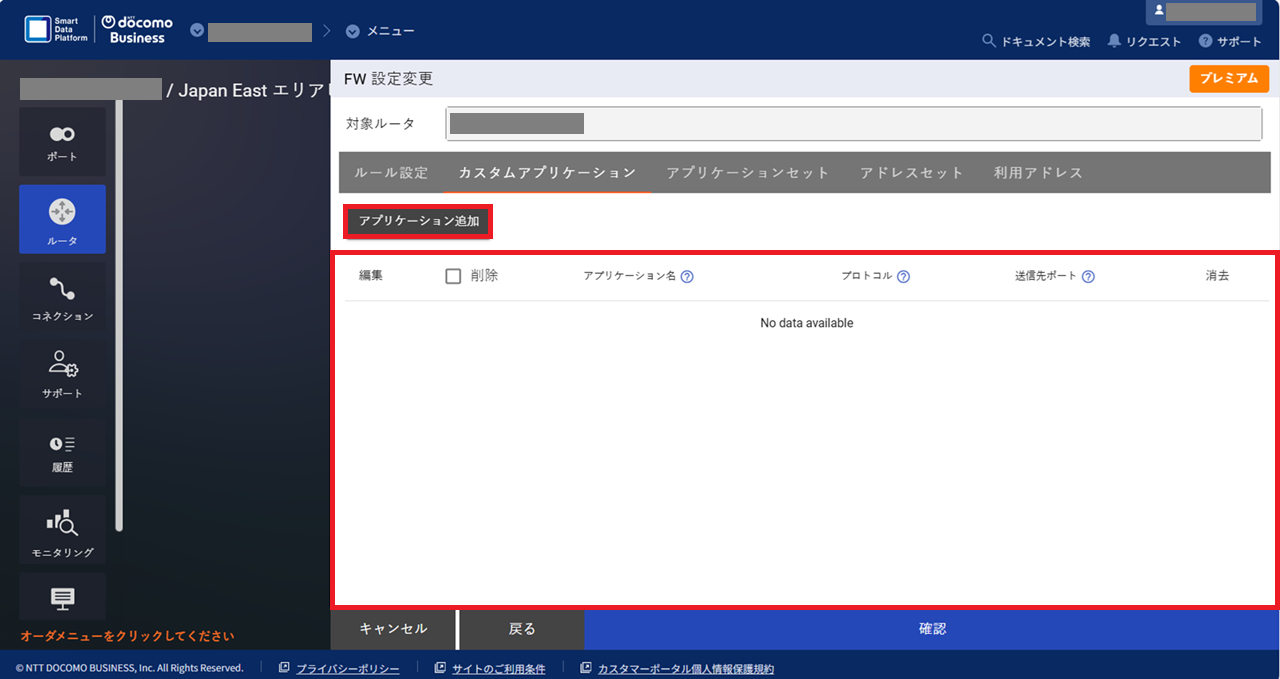Viewport: 1280px width, 679px height.
Task: Switch to the 利用アドレス tab
Action: tap(1038, 172)
